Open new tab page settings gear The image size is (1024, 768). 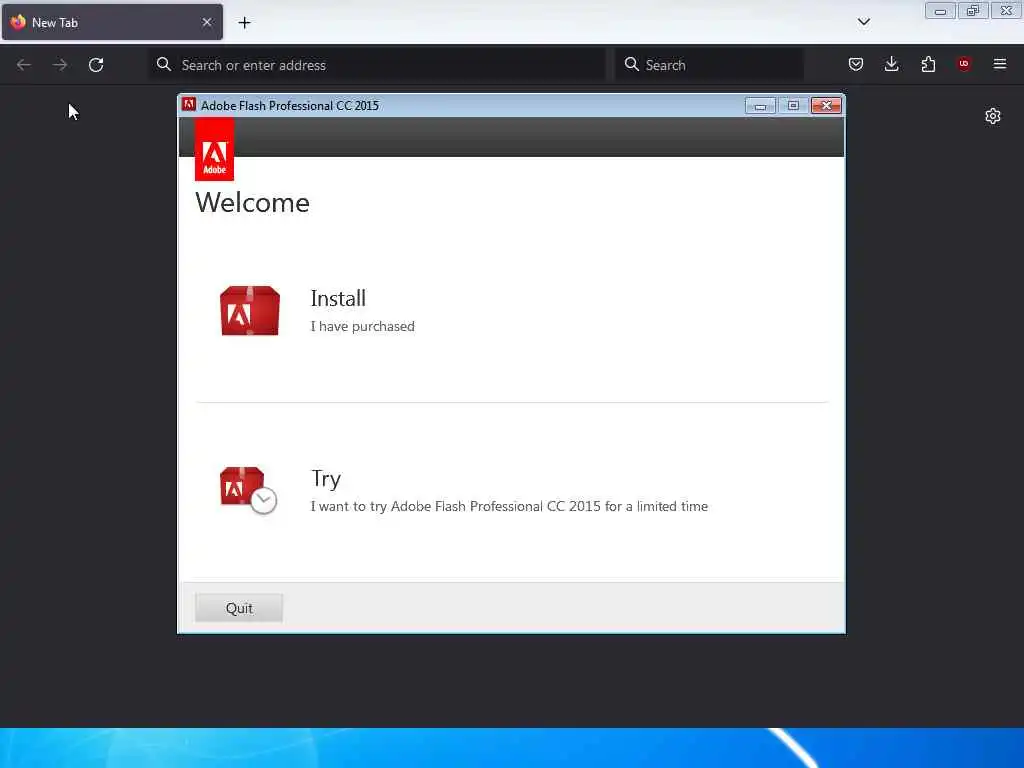coord(993,116)
